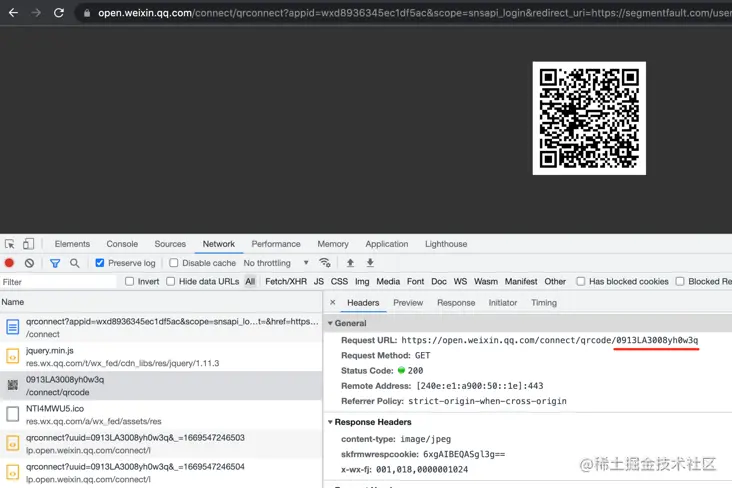
Task: Click the WeChat login QR code
Action: pyautogui.click(x=589, y=118)
